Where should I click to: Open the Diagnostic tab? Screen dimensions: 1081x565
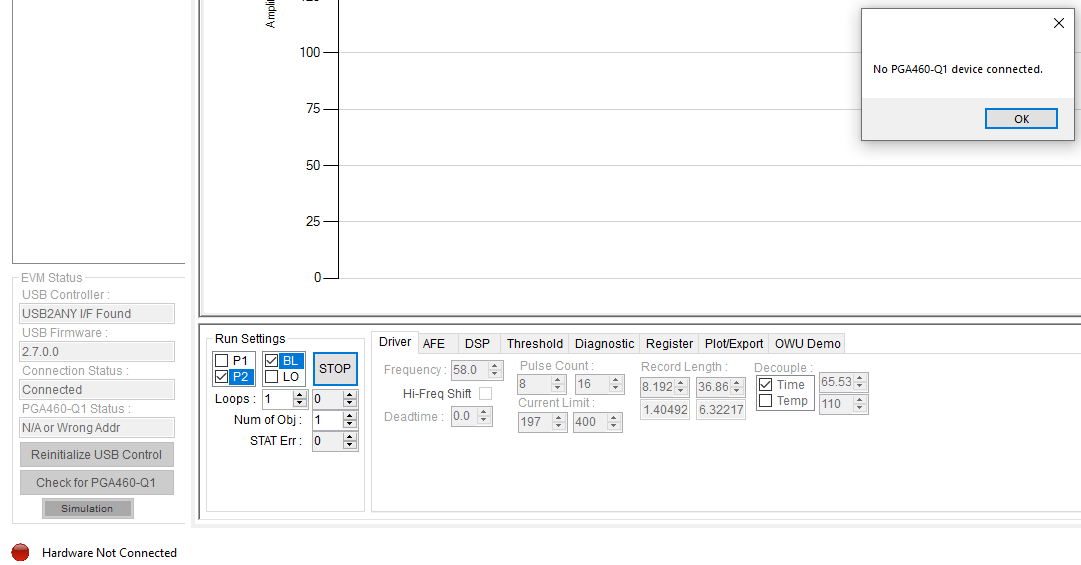[x=605, y=343]
